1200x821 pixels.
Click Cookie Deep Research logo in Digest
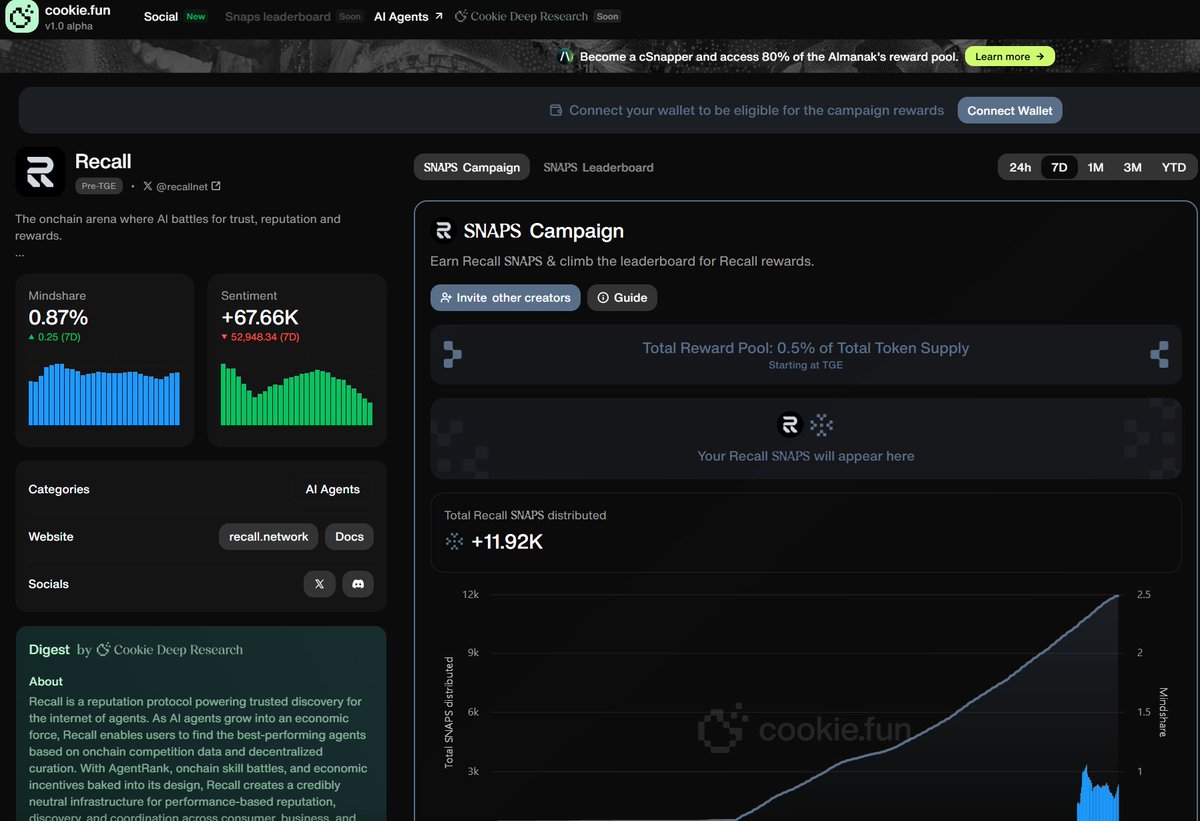click(169, 650)
